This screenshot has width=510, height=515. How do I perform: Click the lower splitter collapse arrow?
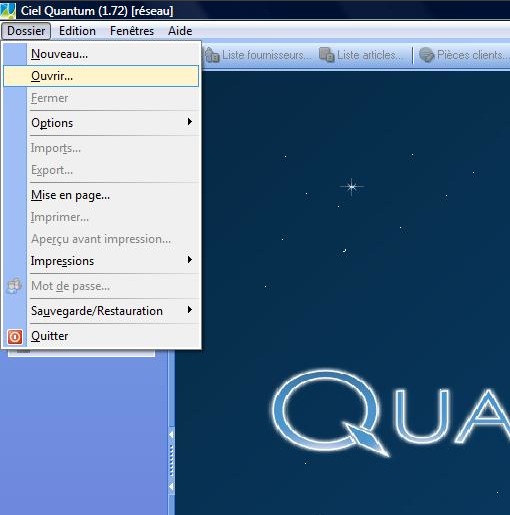pos(171,487)
